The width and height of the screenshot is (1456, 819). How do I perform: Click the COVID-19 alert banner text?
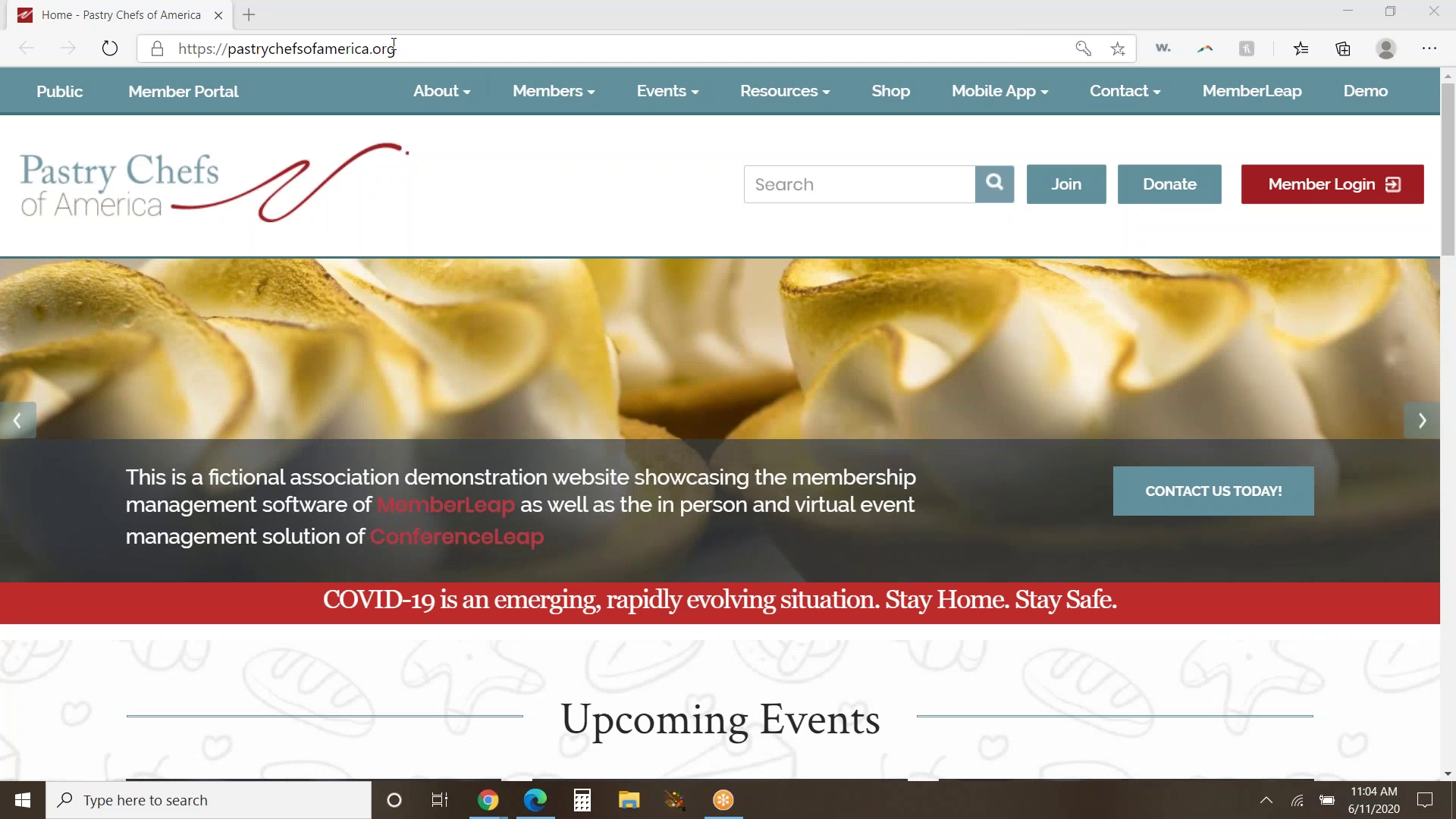[x=720, y=600]
